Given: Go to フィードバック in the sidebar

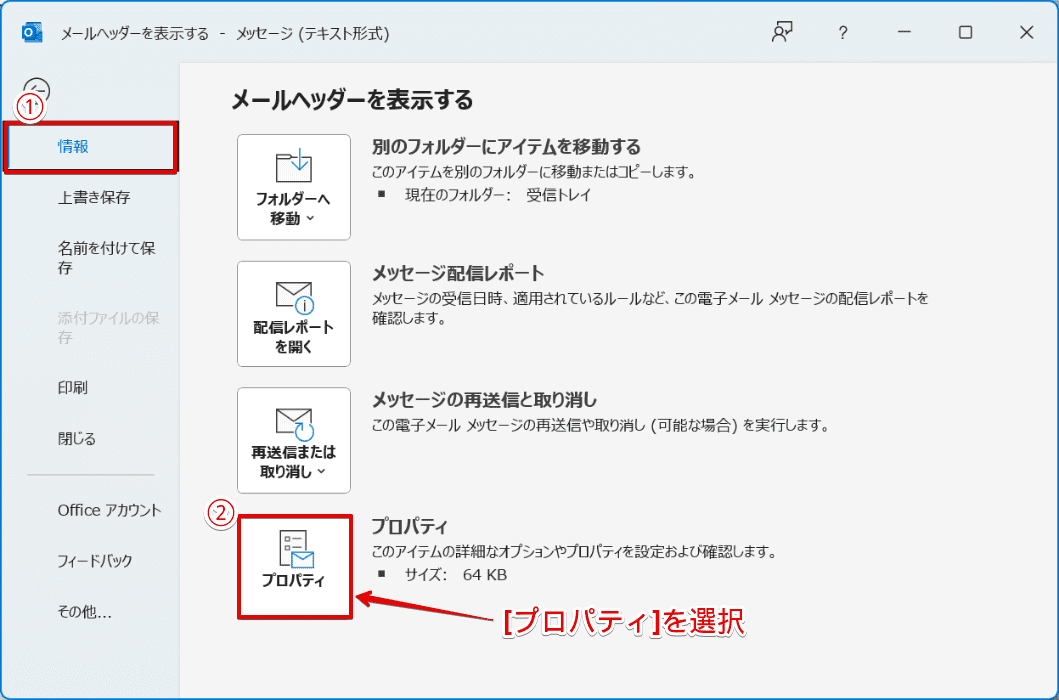Looking at the screenshot, I should [95, 561].
